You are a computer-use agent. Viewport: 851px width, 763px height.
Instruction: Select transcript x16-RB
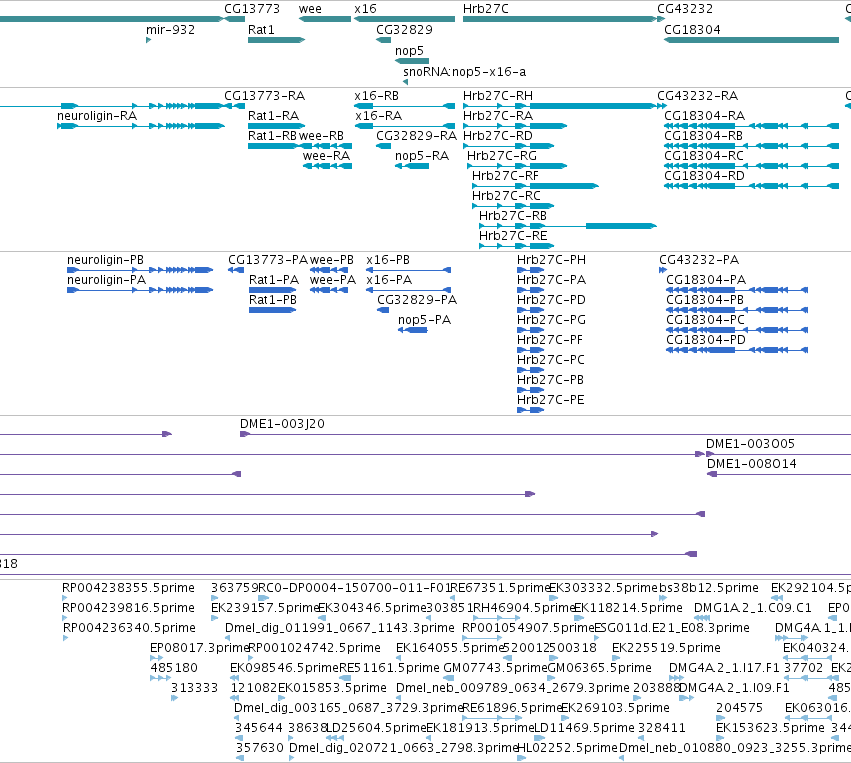377,96
